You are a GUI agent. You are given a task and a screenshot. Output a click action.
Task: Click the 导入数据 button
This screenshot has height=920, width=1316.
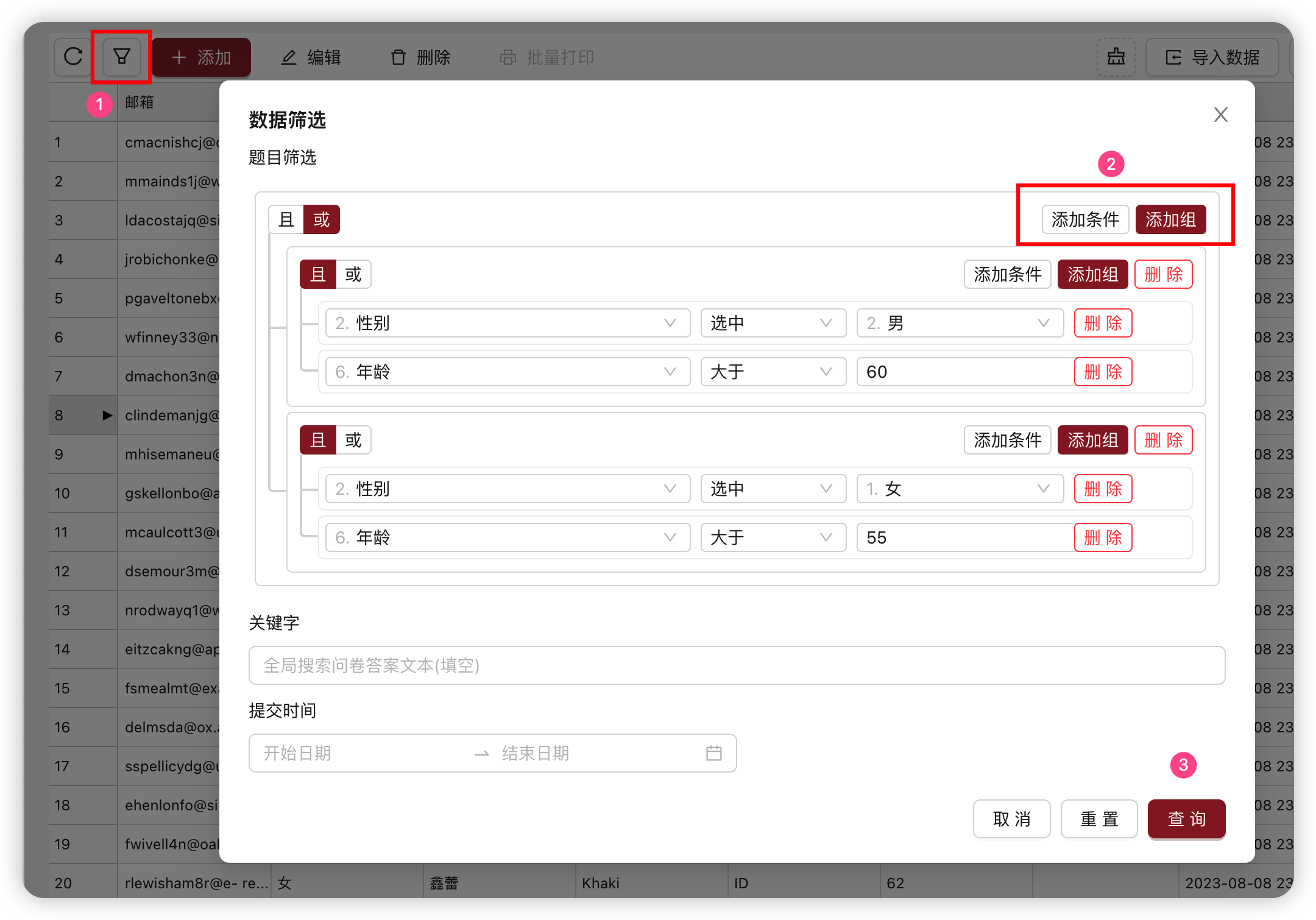click(1212, 57)
